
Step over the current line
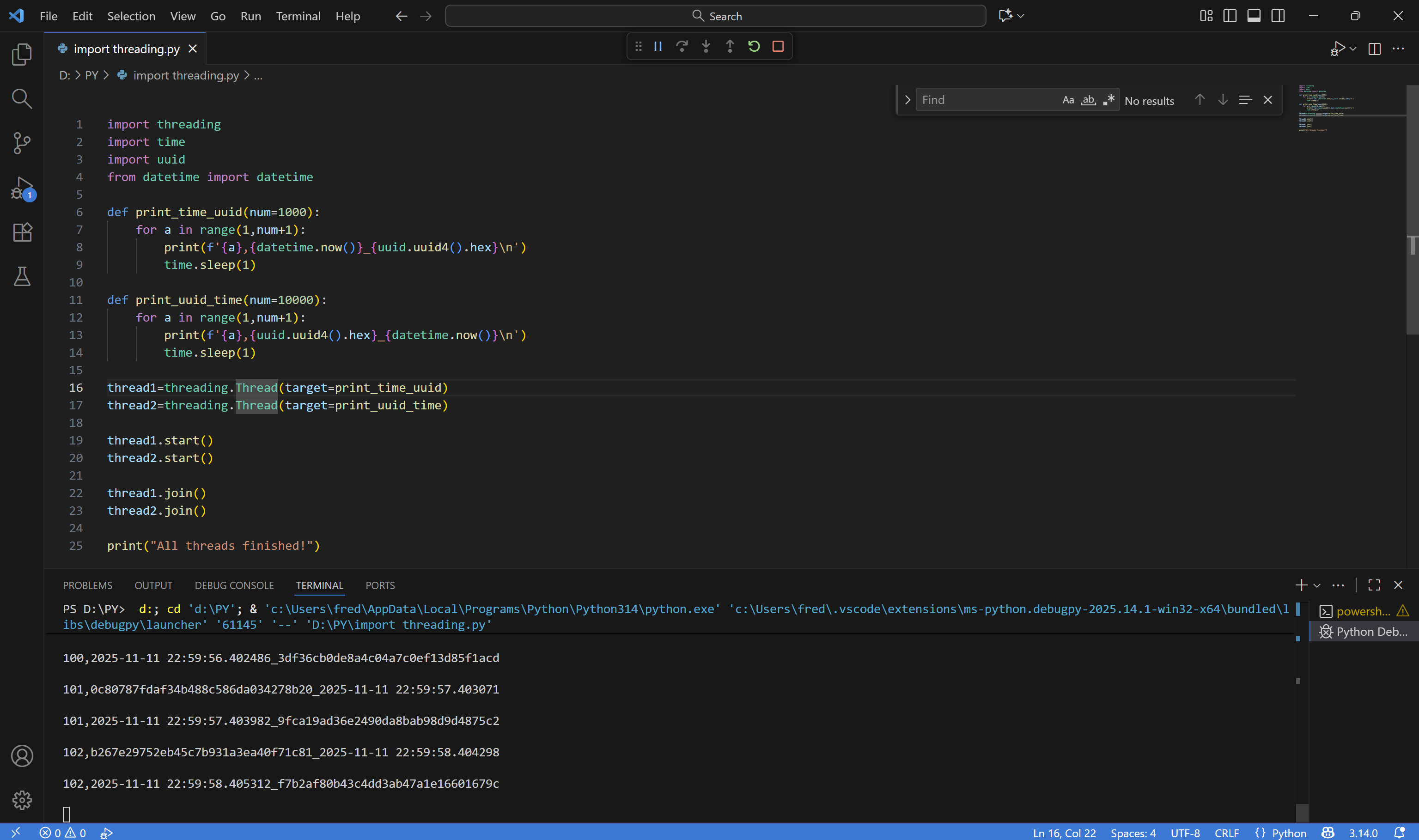[682, 46]
